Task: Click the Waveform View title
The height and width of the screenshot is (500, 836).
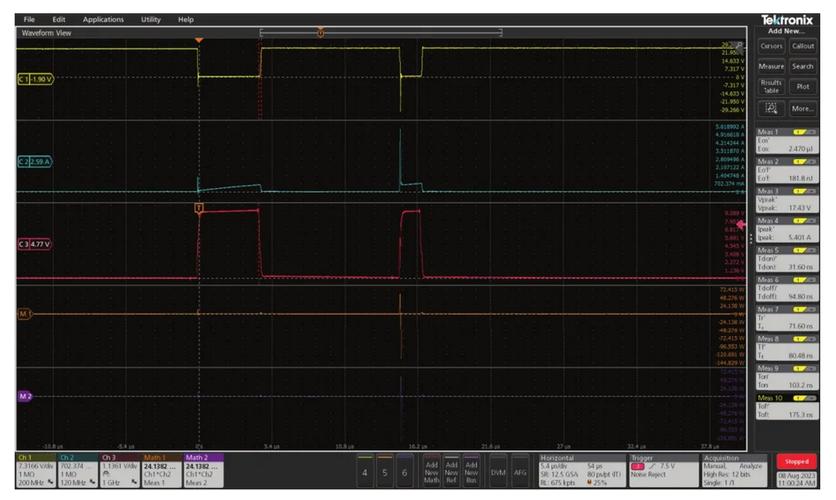Action: (46, 33)
